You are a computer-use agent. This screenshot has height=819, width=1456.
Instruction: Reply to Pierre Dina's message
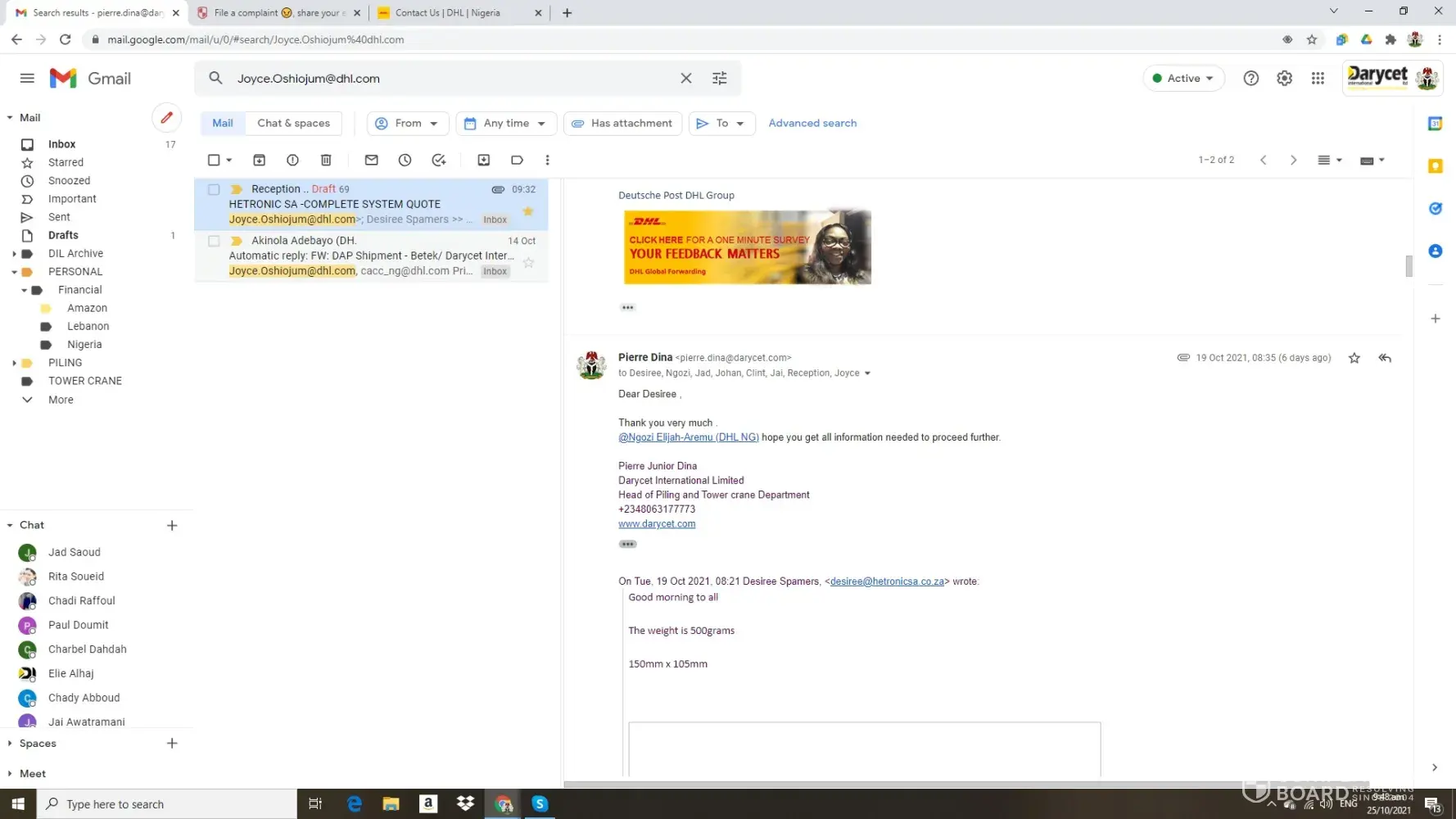click(1384, 358)
